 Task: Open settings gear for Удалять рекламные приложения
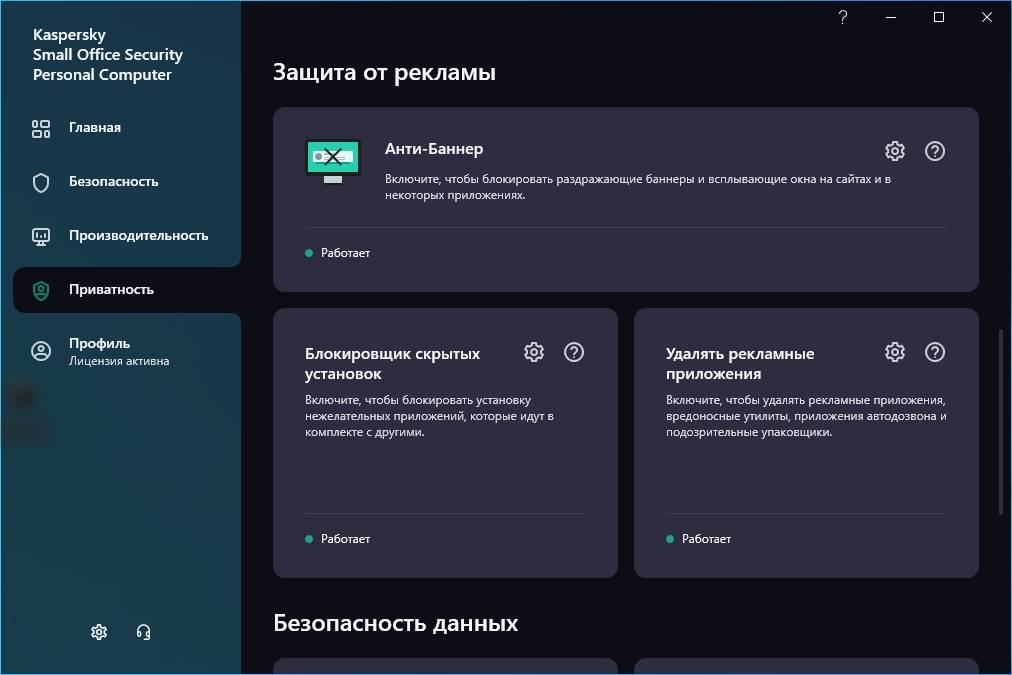(895, 352)
